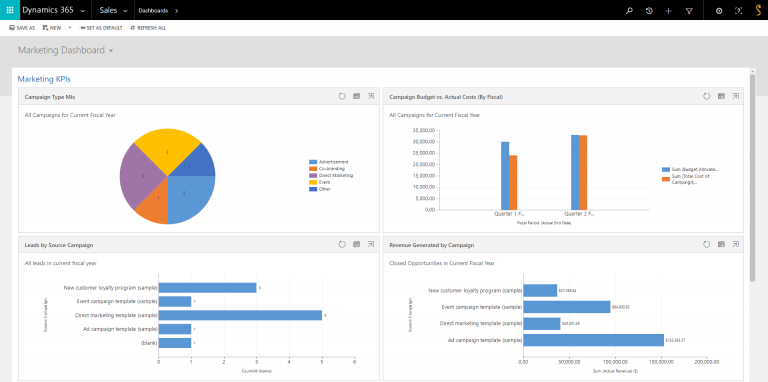Click Direct Marketing legend color swatch
This screenshot has height=382, width=768.
tap(312, 175)
